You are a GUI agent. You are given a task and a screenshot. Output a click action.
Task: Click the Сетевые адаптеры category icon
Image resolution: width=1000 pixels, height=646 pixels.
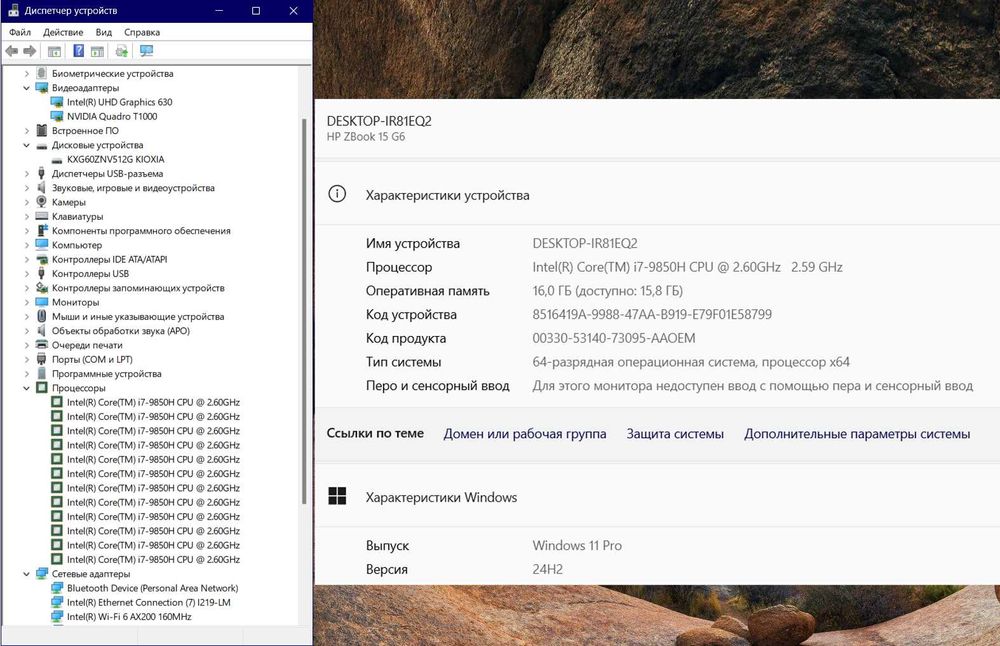pos(41,573)
